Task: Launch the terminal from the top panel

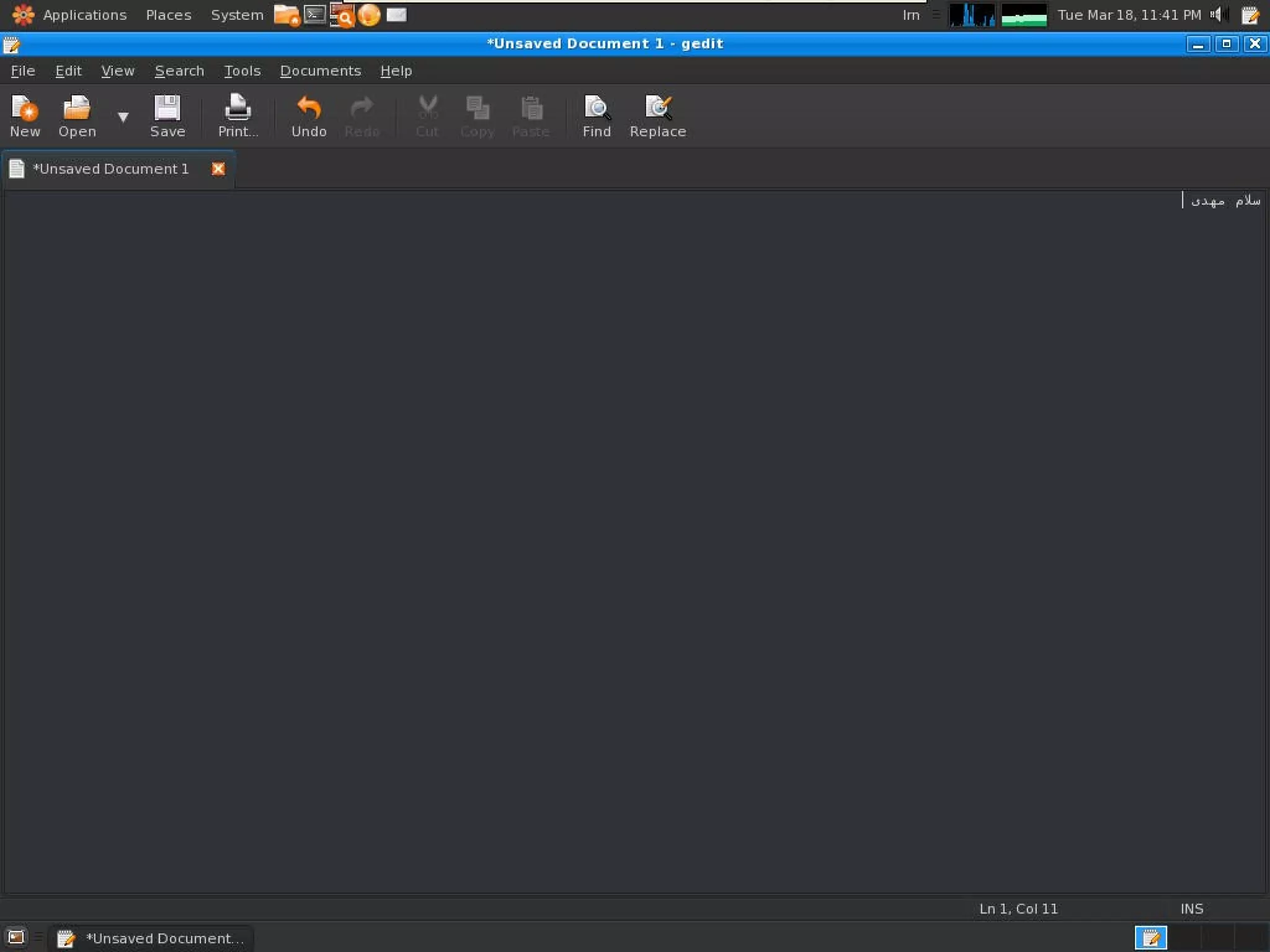Action: click(x=315, y=14)
